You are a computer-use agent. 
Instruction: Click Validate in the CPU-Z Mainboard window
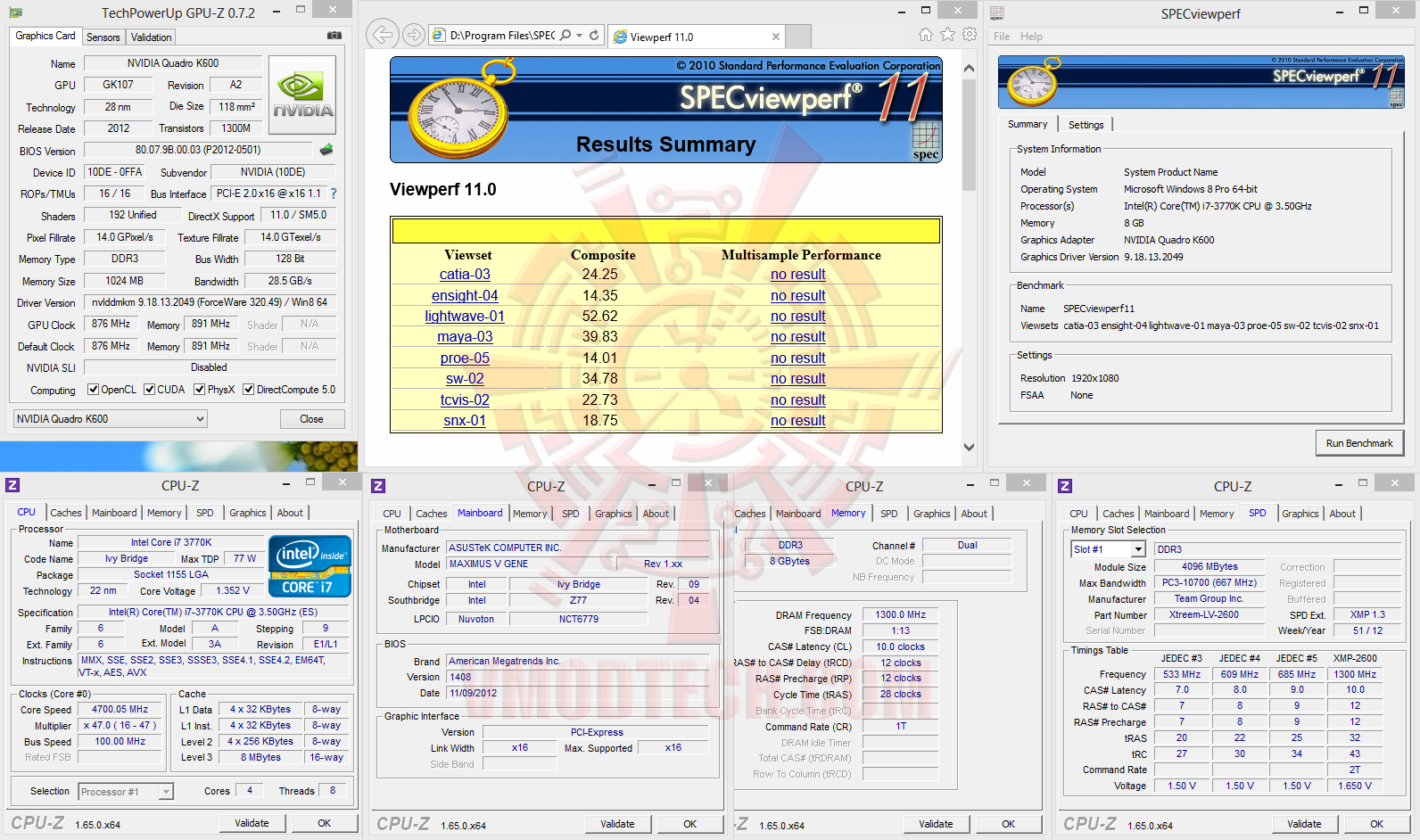pos(617,824)
